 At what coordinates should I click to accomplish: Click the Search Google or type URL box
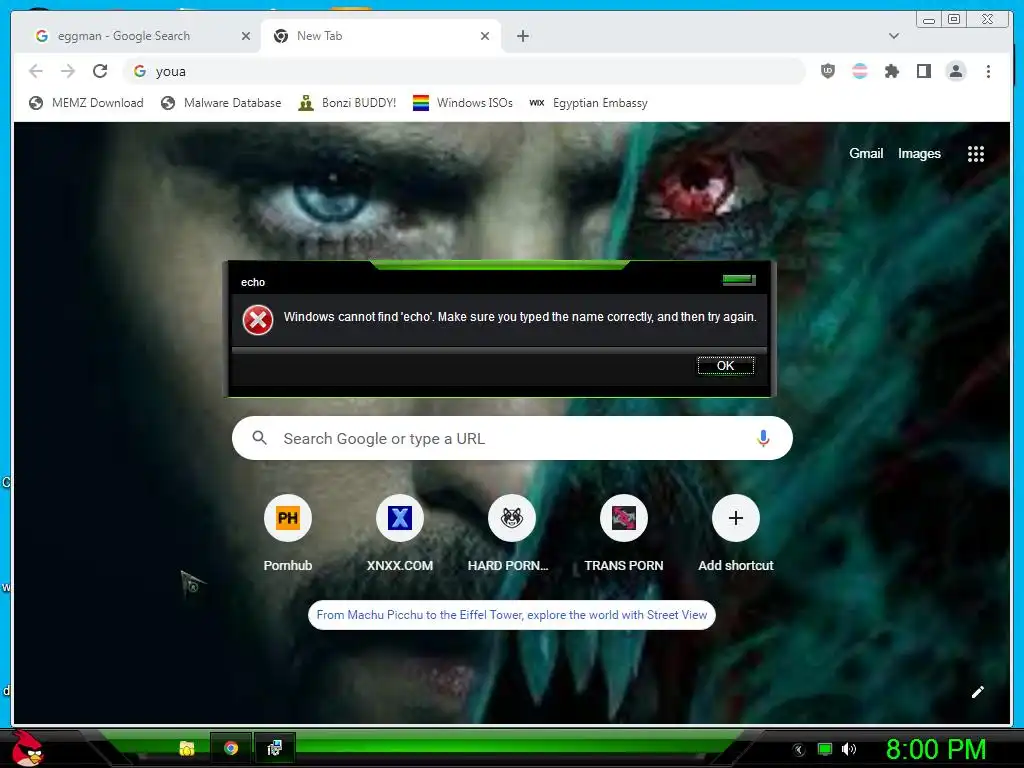pyautogui.click(x=512, y=438)
